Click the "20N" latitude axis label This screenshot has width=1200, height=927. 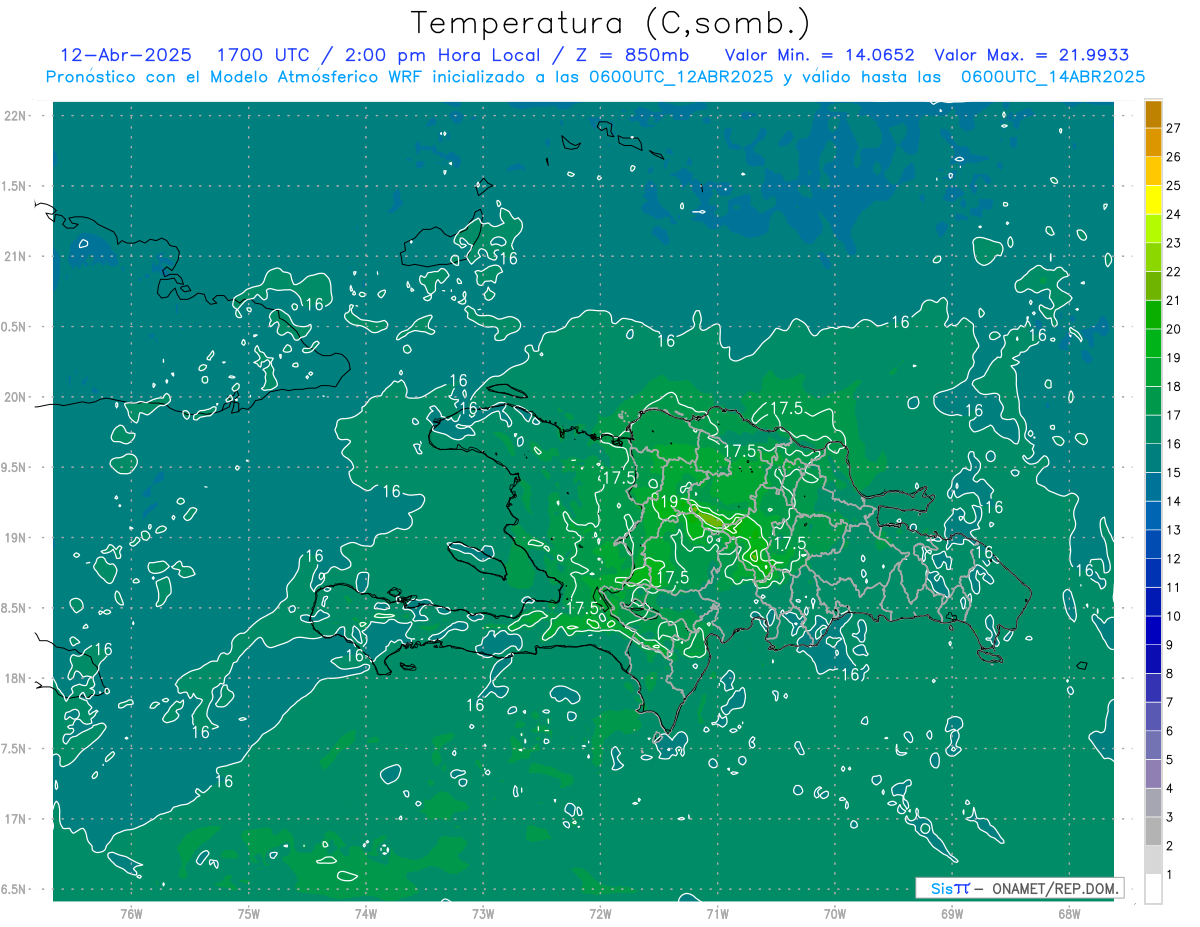coord(17,397)
